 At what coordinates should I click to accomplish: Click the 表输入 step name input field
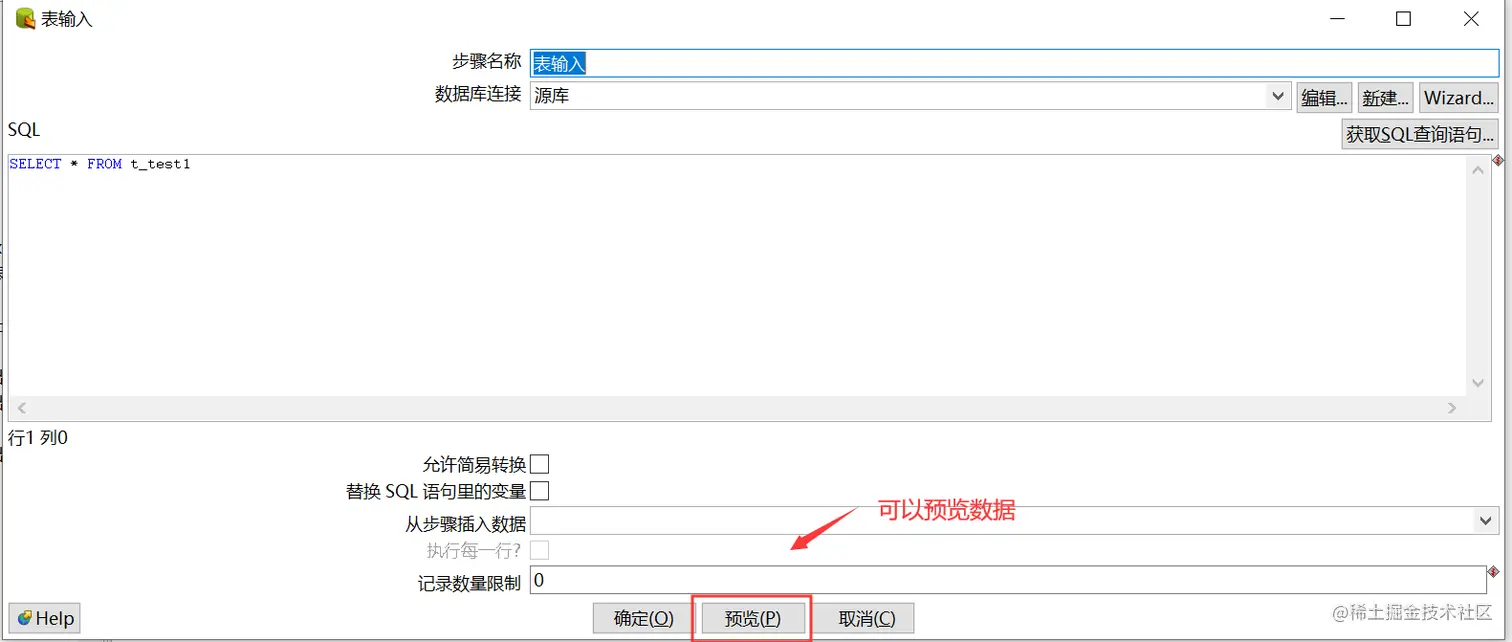tap(1014, 63)
